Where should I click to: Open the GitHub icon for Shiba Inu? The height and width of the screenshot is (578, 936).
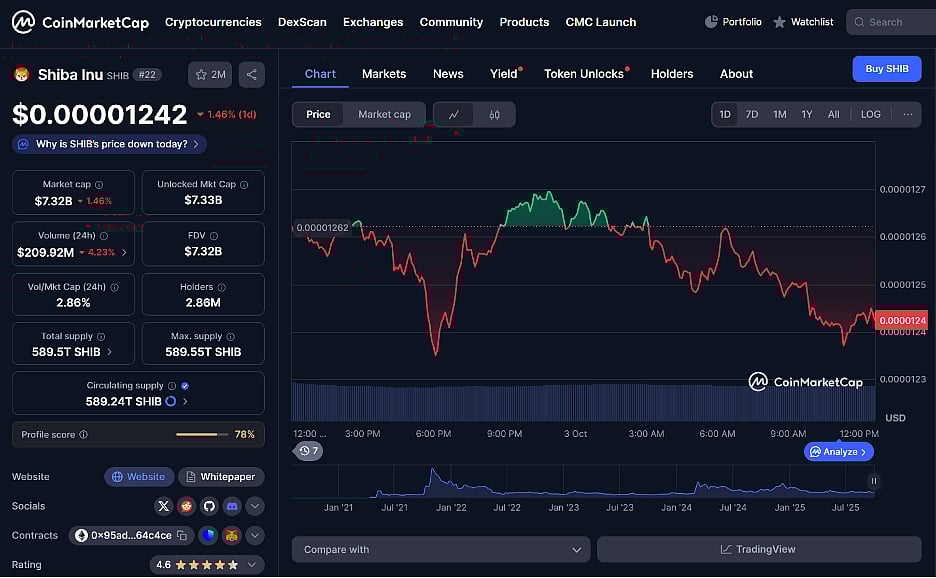(208, 506)
